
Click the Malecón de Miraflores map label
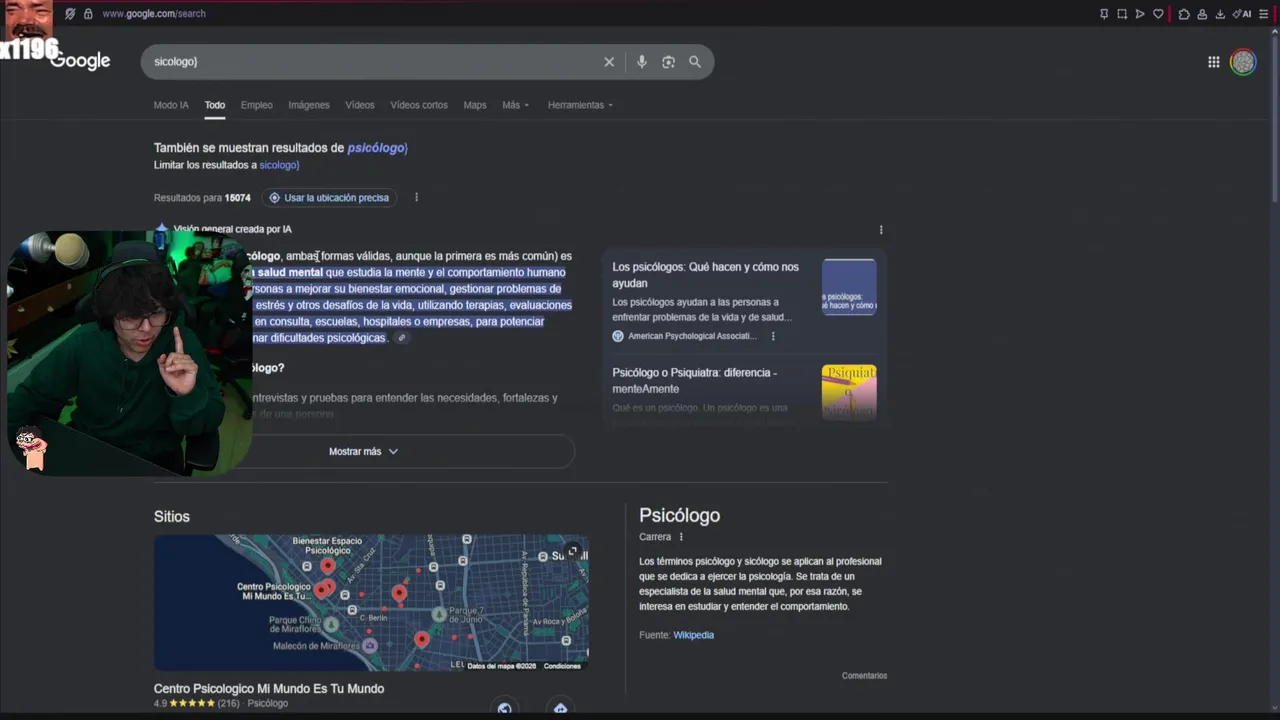316,646
